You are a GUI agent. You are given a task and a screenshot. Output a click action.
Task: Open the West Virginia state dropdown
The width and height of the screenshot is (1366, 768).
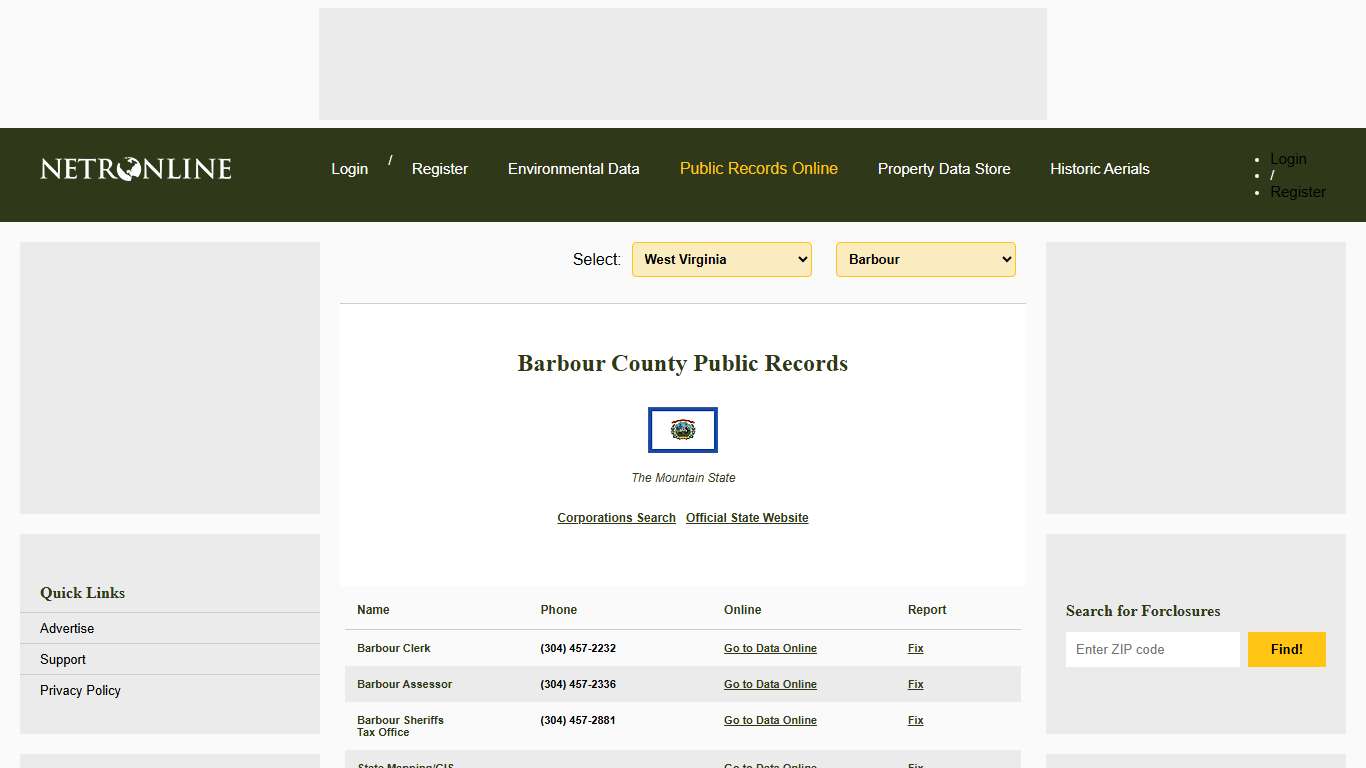pyautogui.click(x=721, y=259)
